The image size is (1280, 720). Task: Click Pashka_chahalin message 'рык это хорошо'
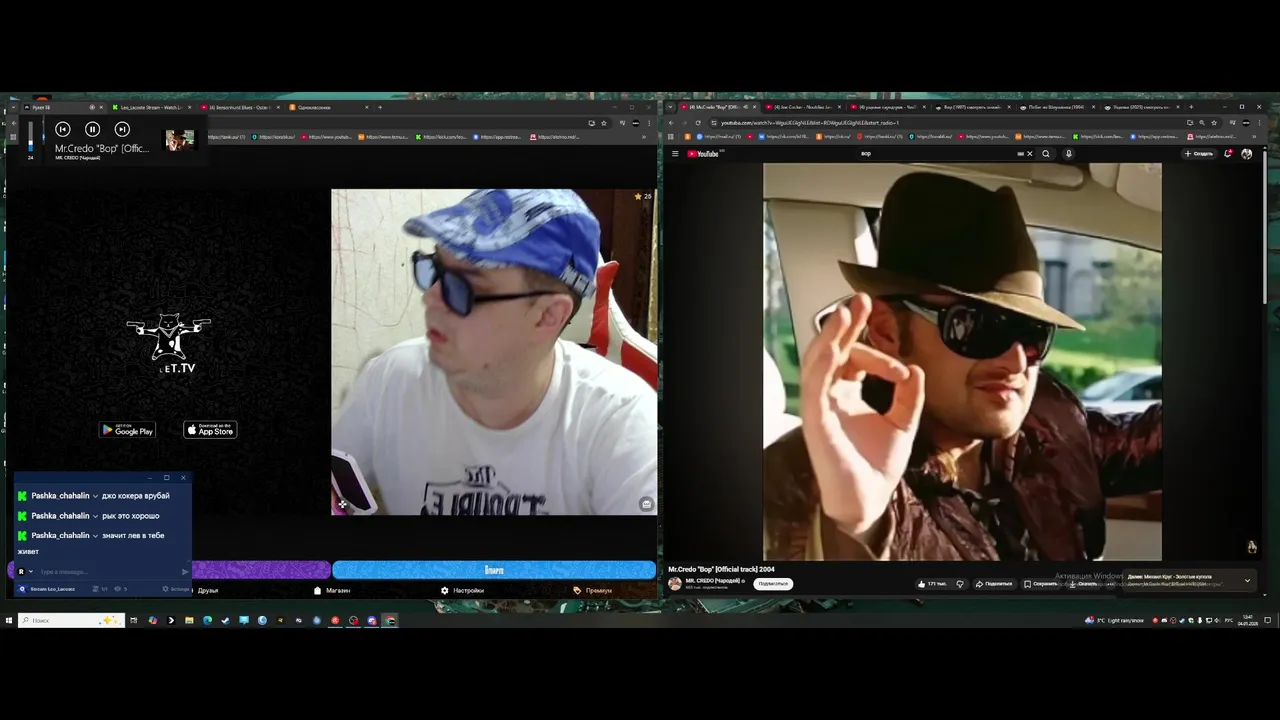click(131, 516)
